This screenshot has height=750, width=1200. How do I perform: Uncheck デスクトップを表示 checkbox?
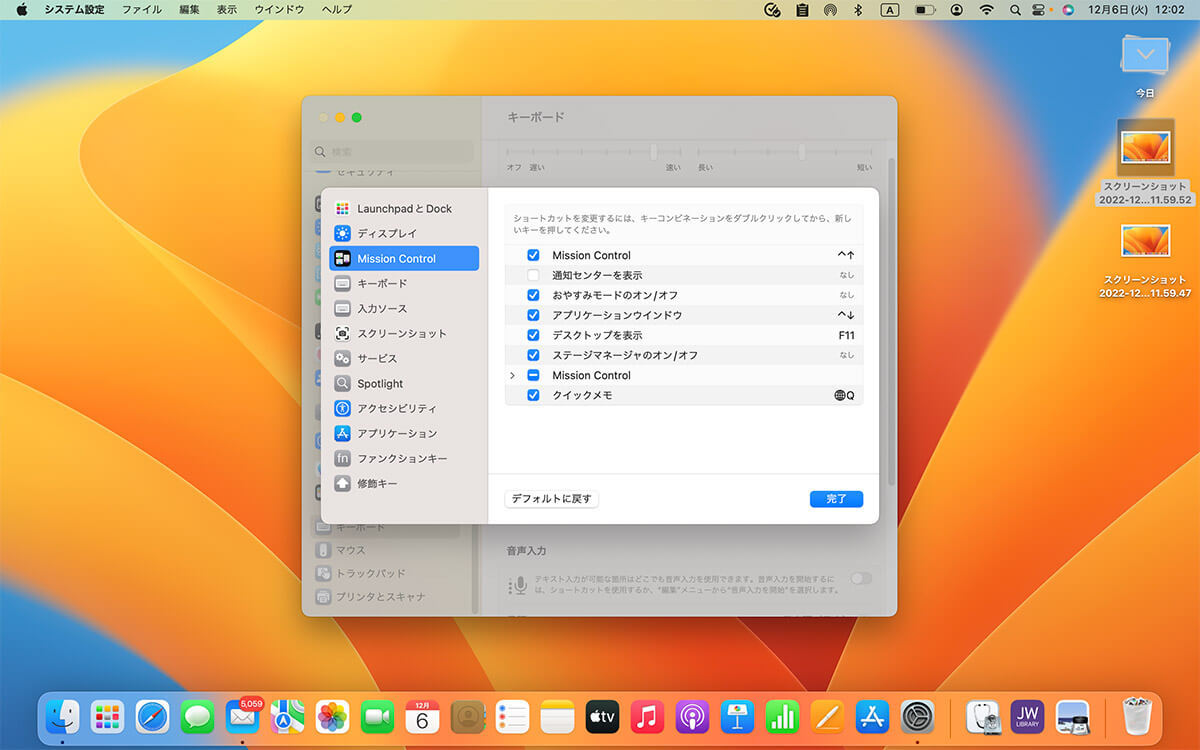tap(533, 335)
